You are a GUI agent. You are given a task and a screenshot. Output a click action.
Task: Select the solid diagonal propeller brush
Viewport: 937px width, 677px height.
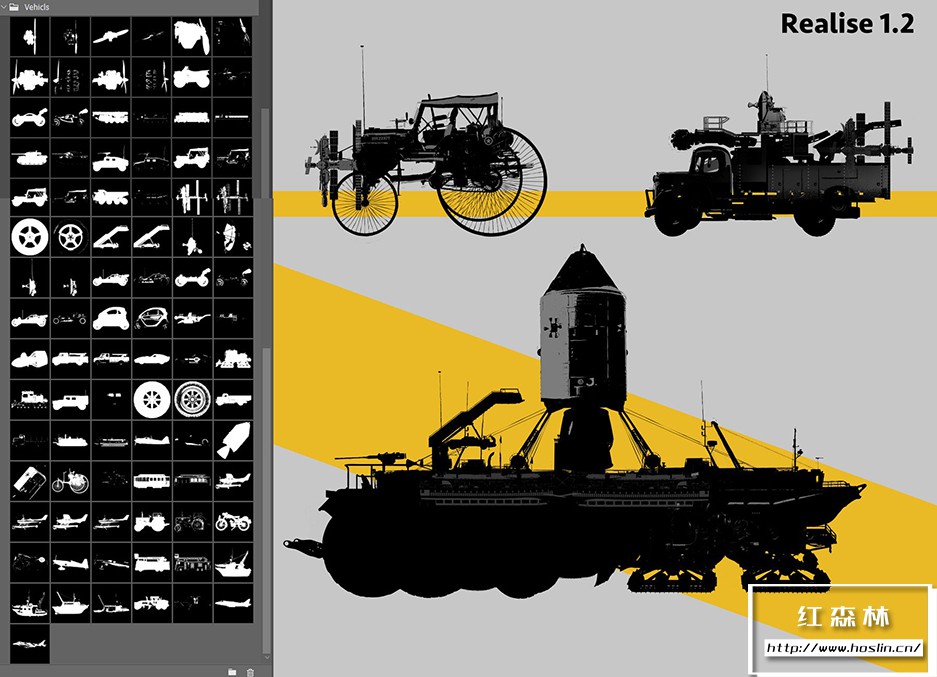tap(111, 36)
